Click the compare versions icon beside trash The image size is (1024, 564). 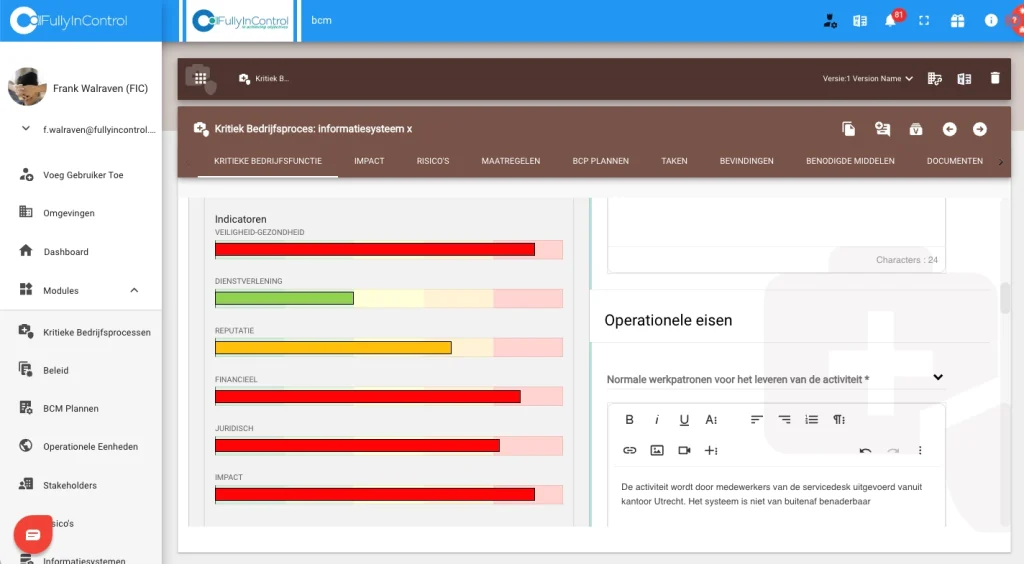point(964,79)
